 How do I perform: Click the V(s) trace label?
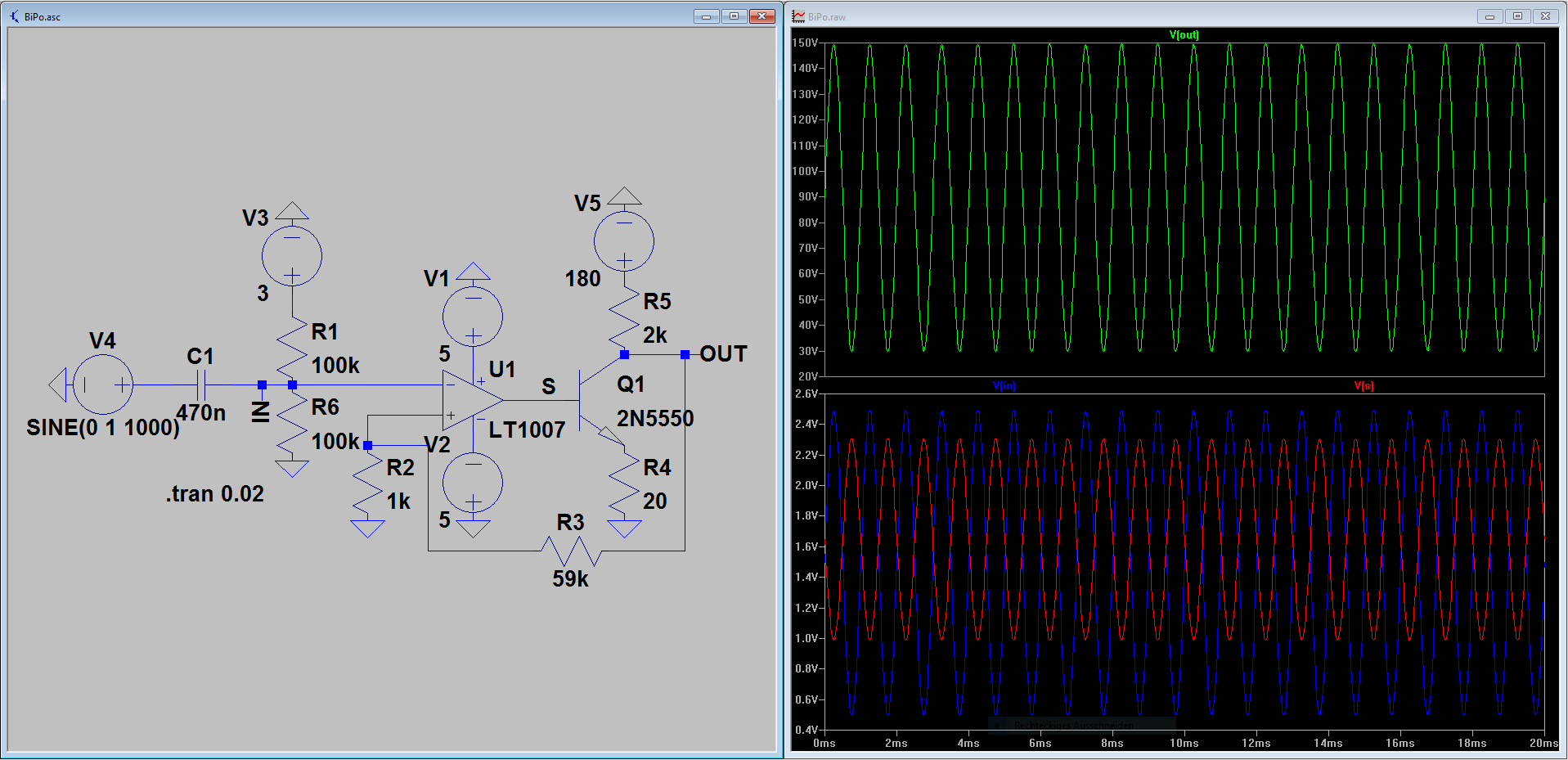[x=1364, y=385]
